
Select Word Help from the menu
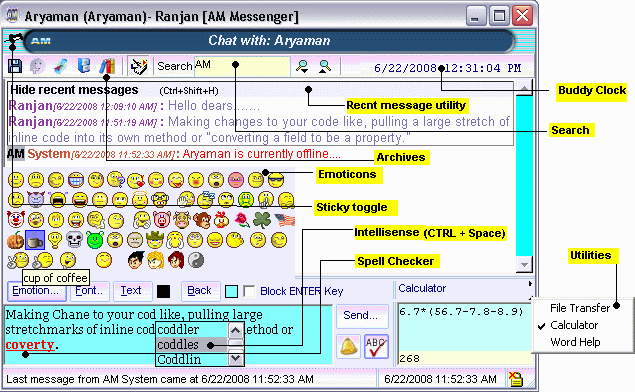(x=575, y=342)
